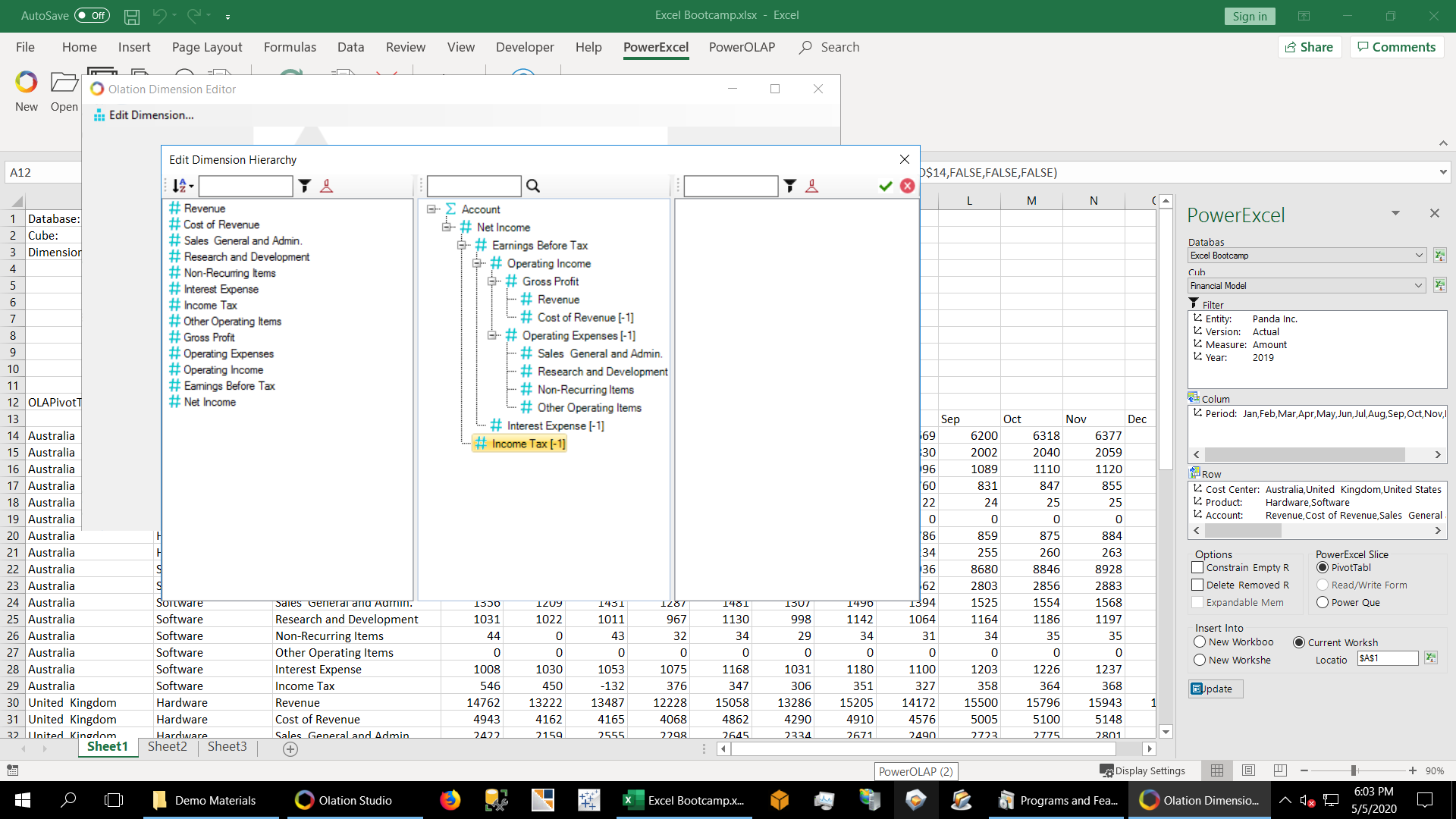The height and width of the screenshot is (819, 1456).
Task: Select PivotTabl radio button
Action: (1323, 567)
